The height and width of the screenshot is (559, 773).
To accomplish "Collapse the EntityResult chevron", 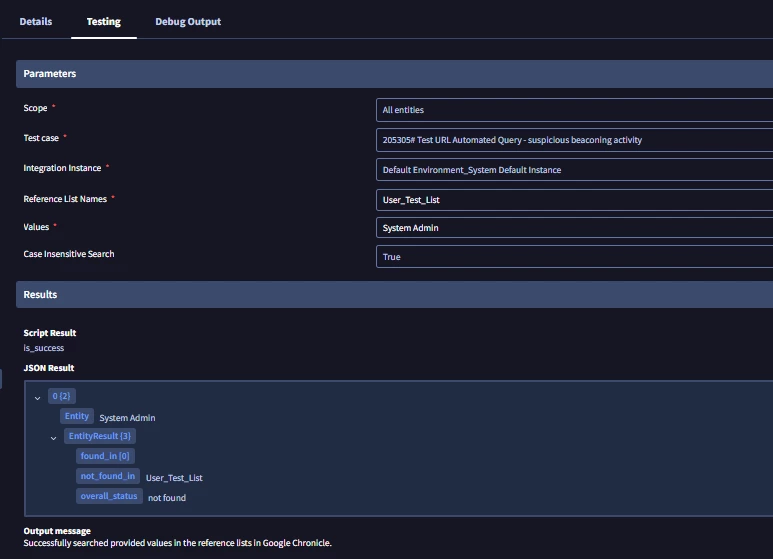I will pos(53,438).
